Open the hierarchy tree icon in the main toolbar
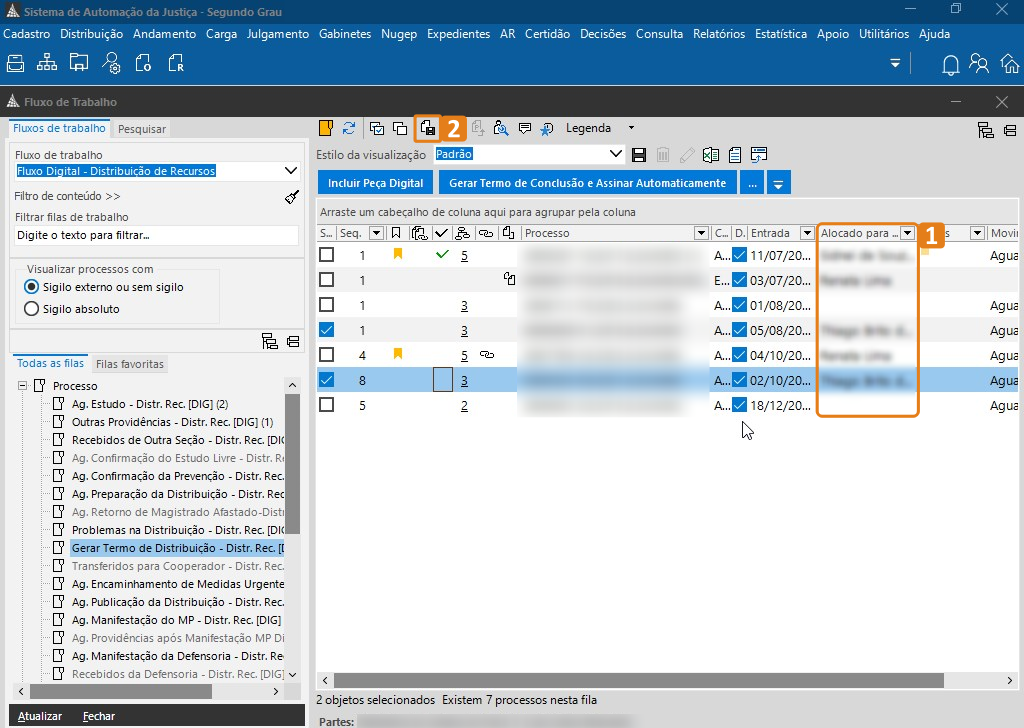 tap(47, 63)
